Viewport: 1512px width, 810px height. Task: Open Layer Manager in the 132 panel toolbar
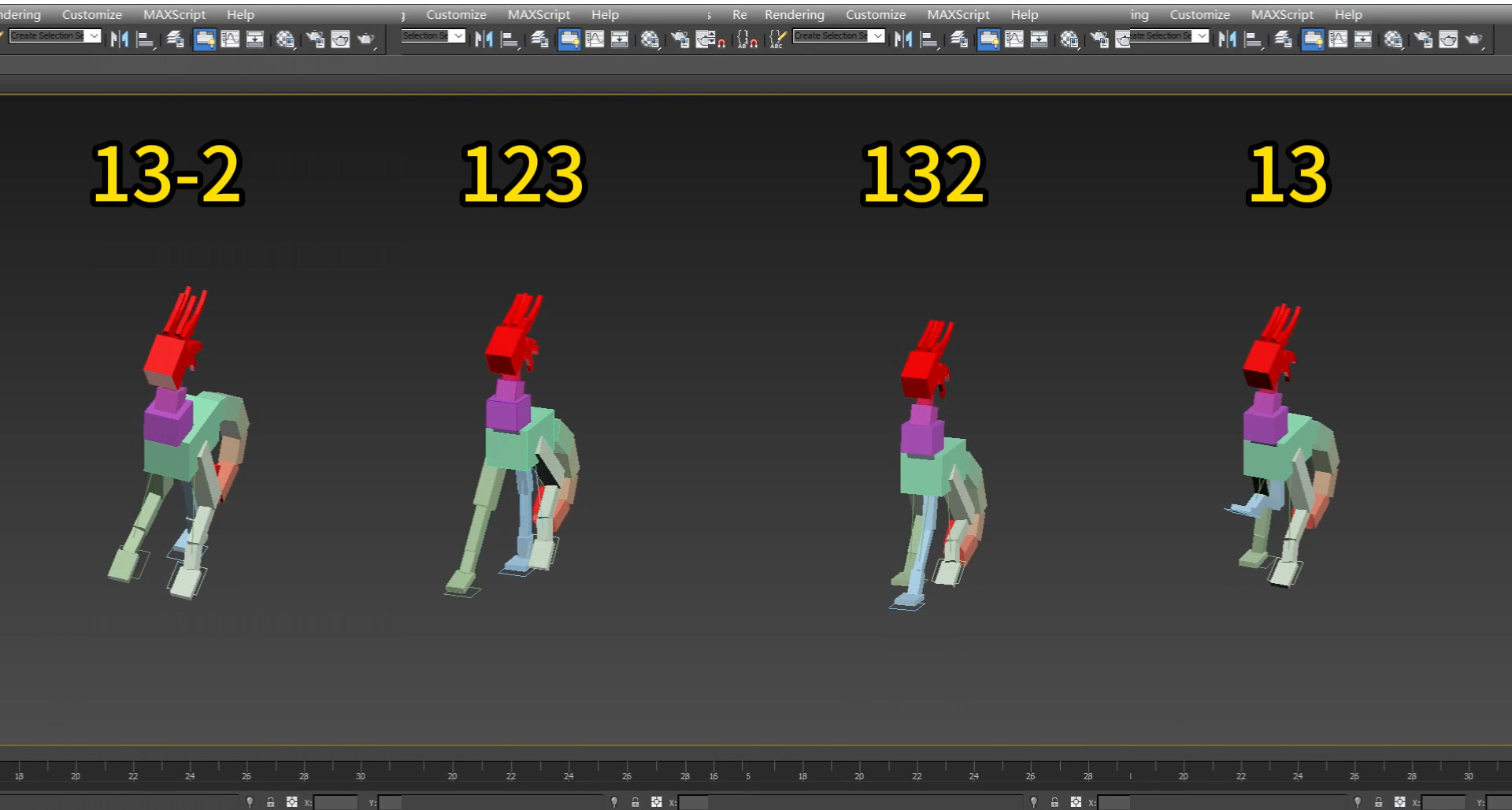958,39
